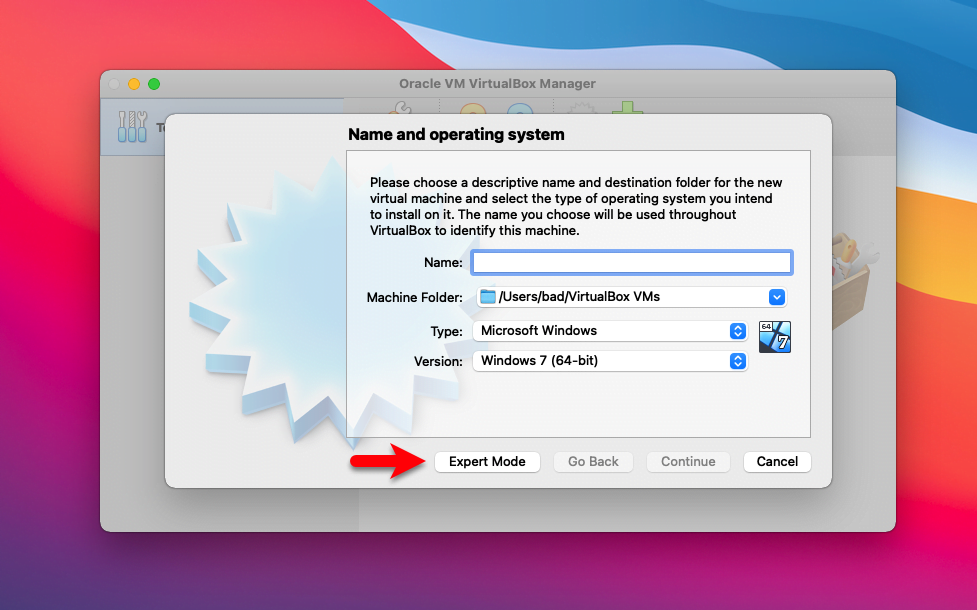Click the Name and operating system heading
The width and height of the screenshot is (977, 610).
click(x=456, y=135)
